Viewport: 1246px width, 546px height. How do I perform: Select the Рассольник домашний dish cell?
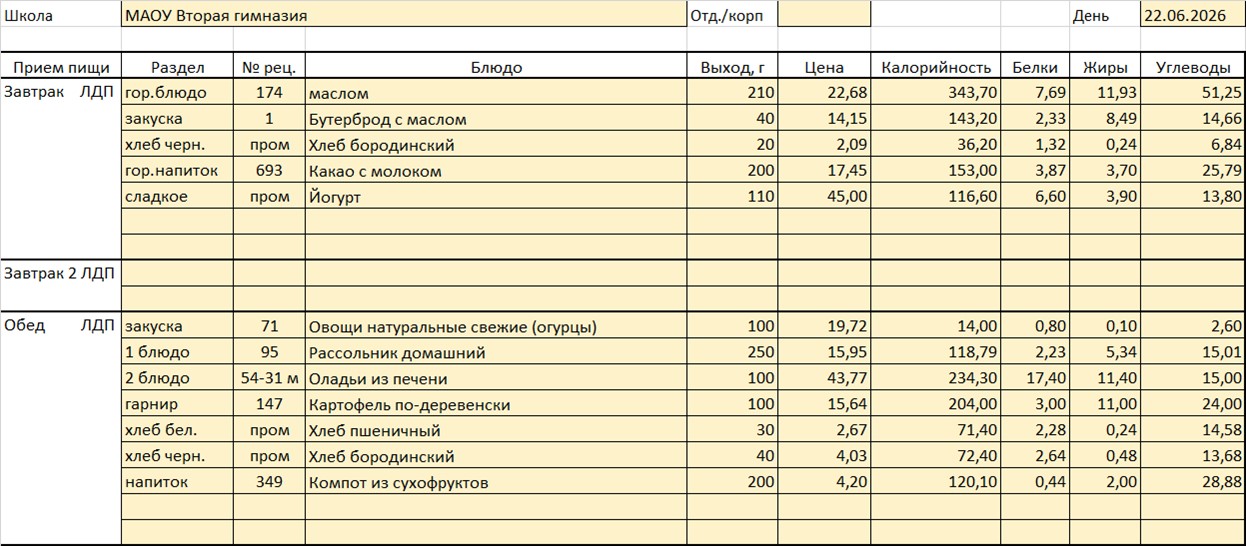[496, 352]
